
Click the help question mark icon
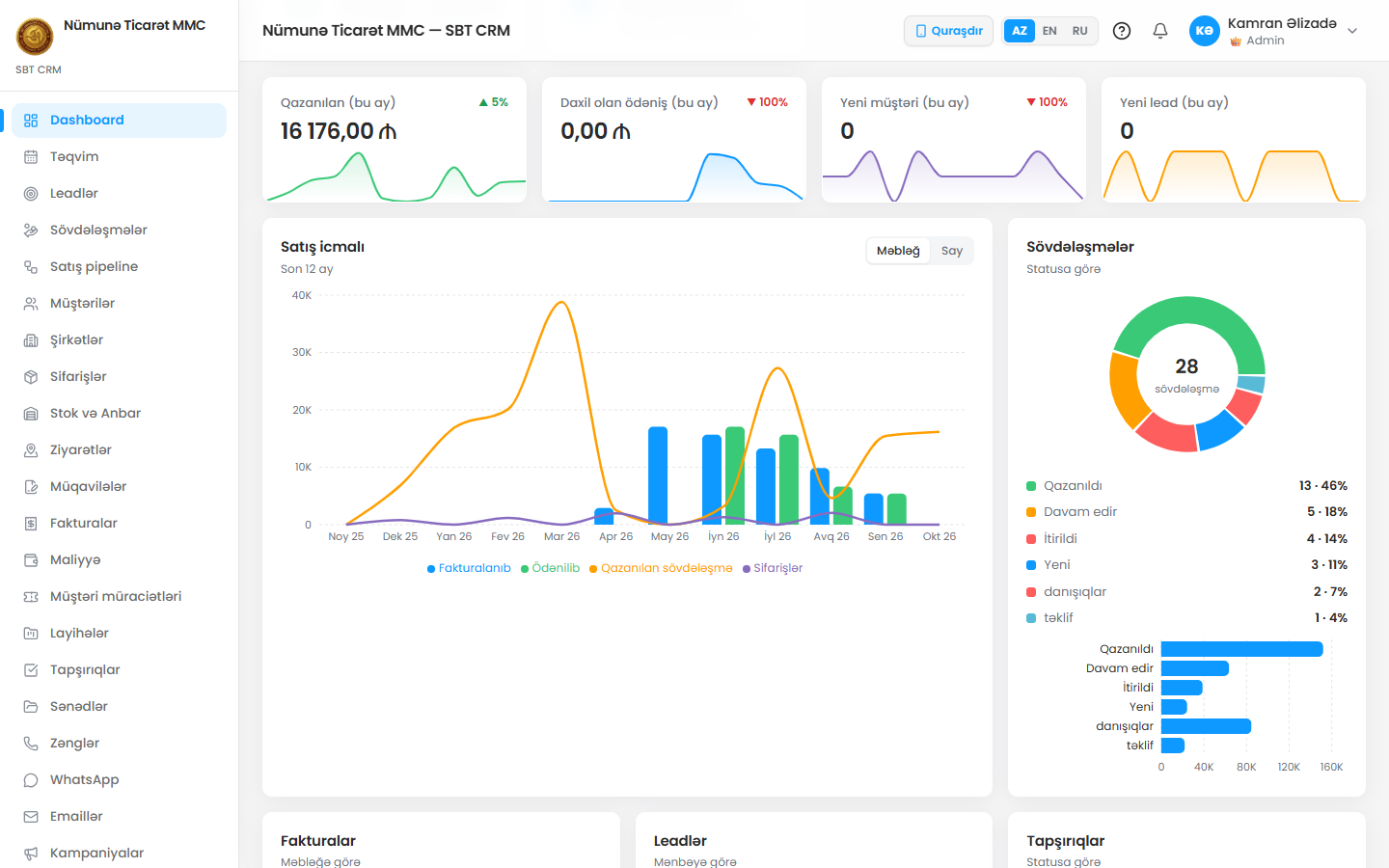pyautogui.click(x=1122, y=31)
